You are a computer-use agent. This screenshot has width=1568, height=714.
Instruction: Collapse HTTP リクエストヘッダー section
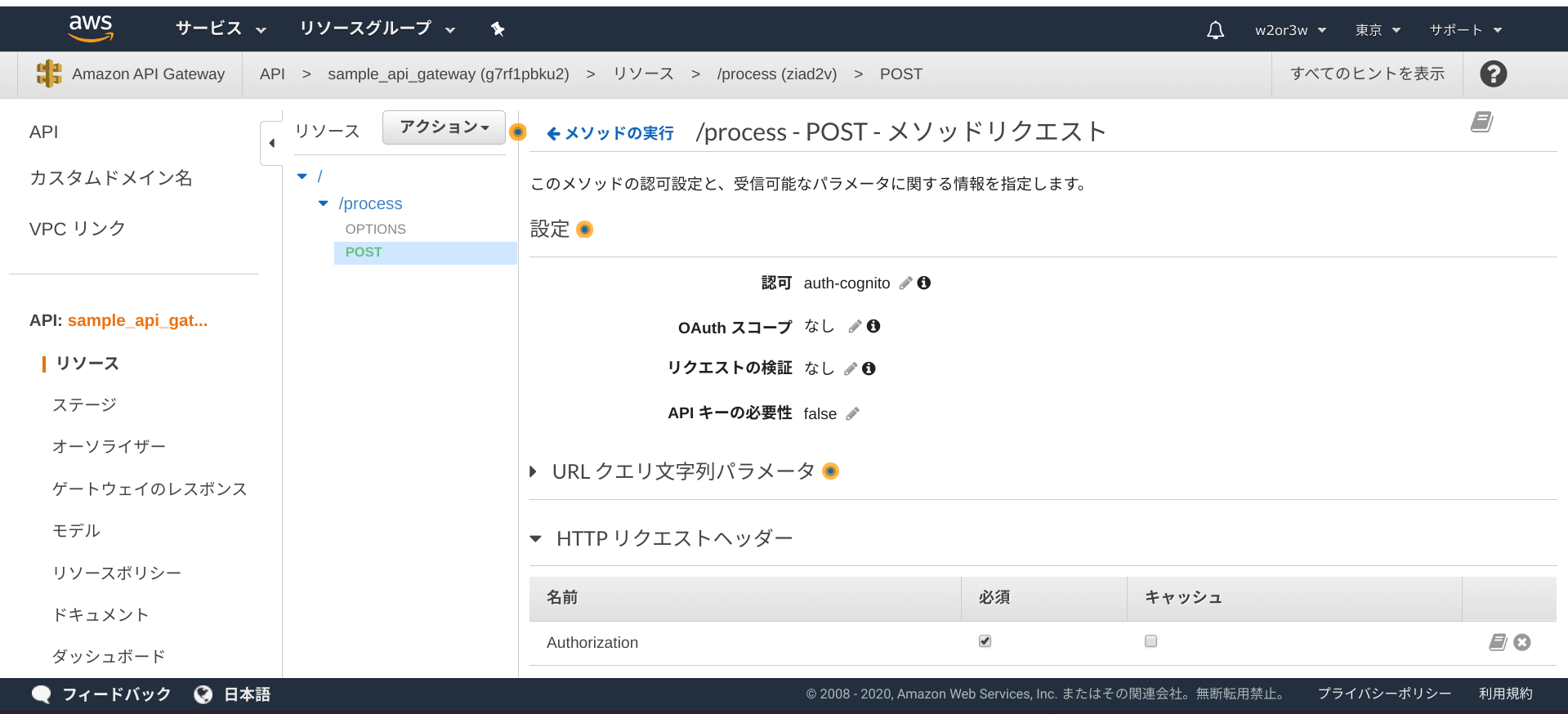[x=536, y=538]
